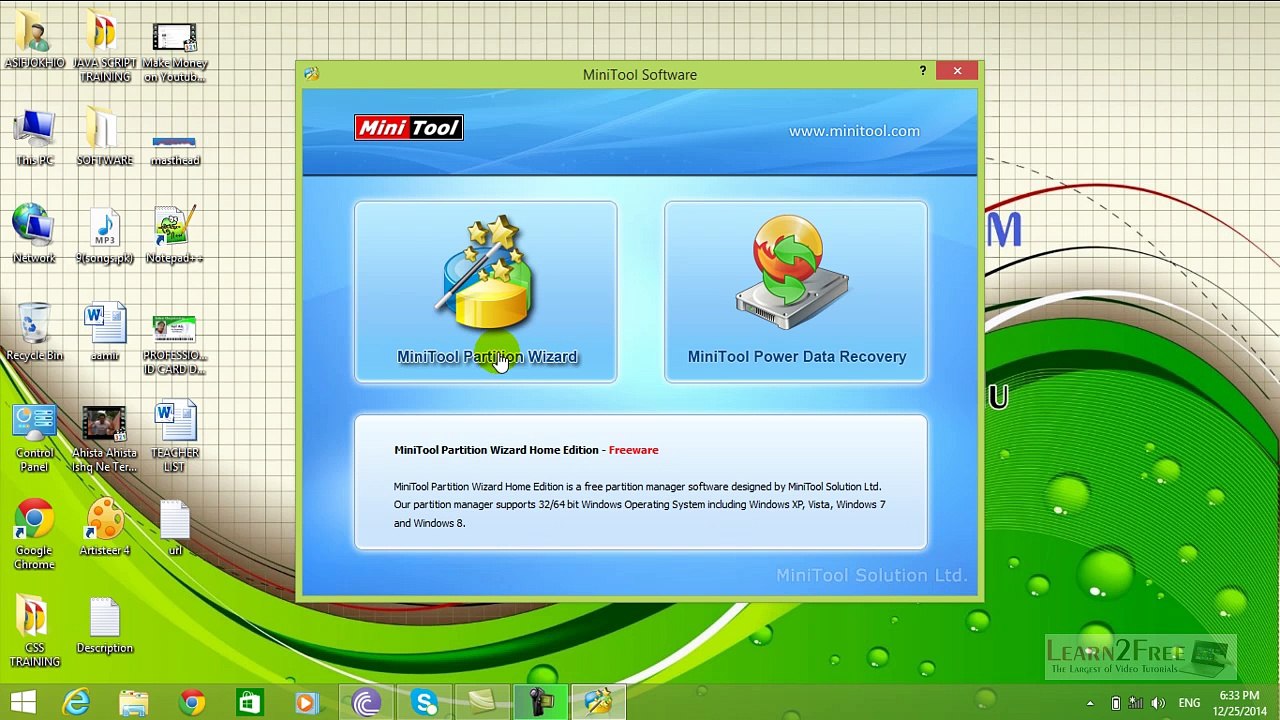
Task: Select the Network desktop icon
Action: pyautogui.click(x=34, y=235)
